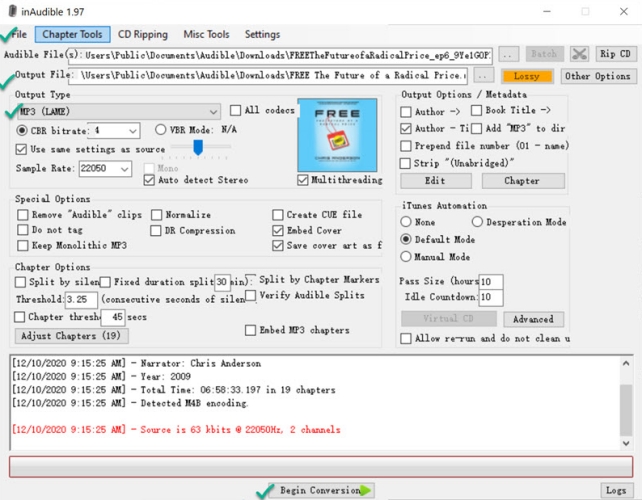Select iTunes Automation None radio button
Viewport: 642px width, 500px height.
pos(406,222)
